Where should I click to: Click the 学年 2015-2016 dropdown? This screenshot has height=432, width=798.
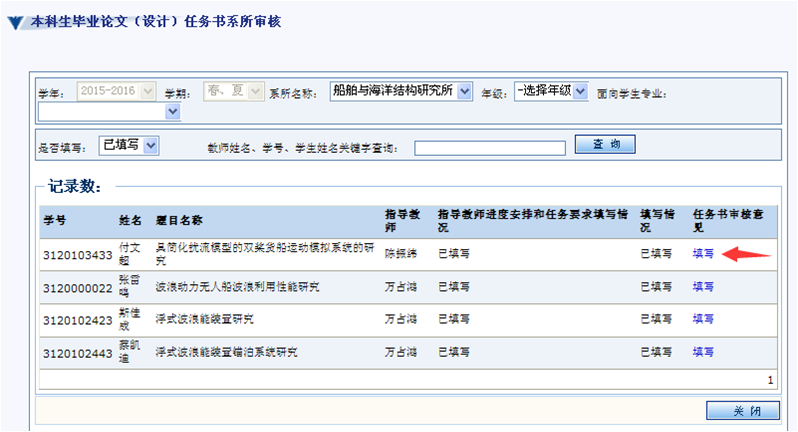pos(117,92)
